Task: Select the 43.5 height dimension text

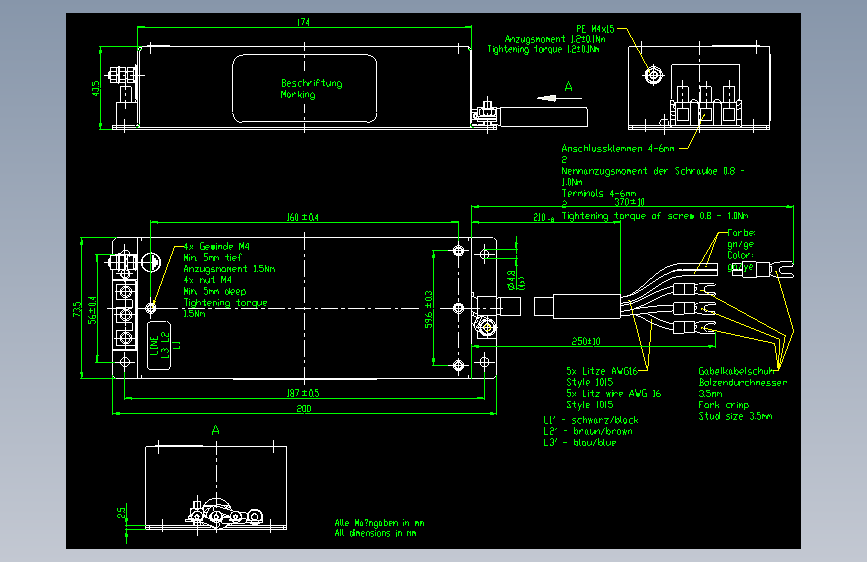Action: coord(96,89)
